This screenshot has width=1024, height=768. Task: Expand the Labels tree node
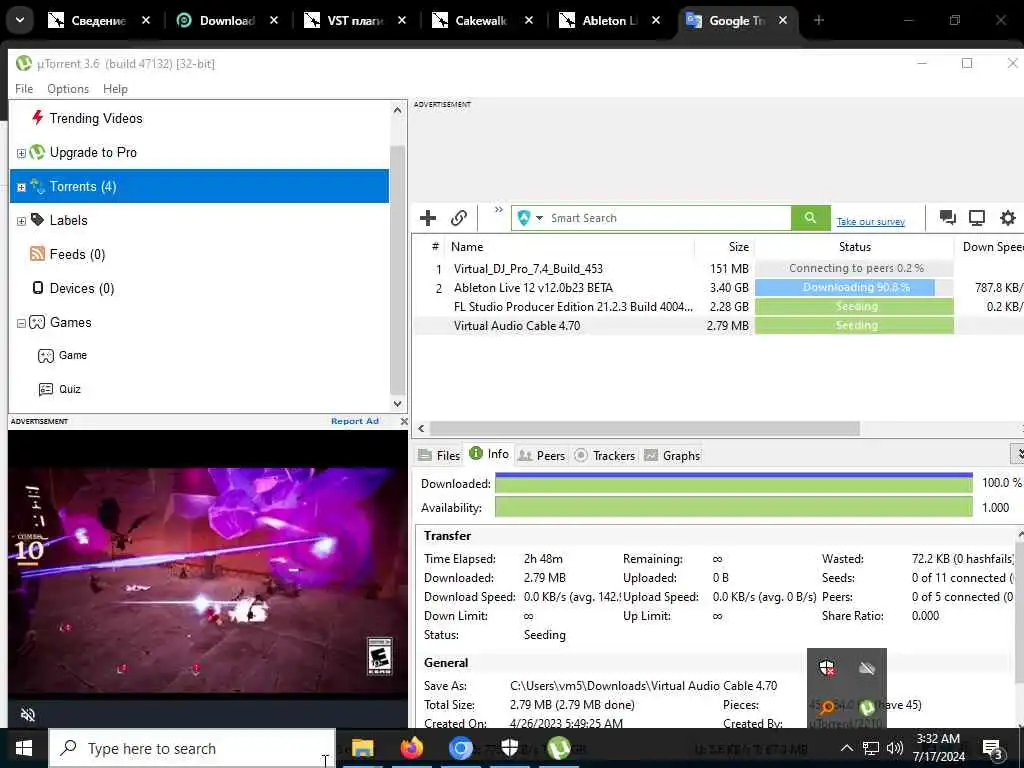tap(21, 221)
